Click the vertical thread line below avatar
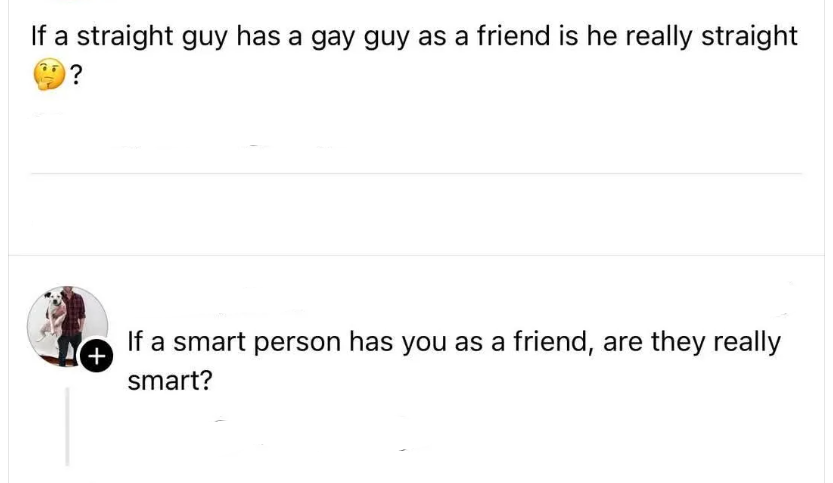The image size is (833, 483). pos(67,426)
